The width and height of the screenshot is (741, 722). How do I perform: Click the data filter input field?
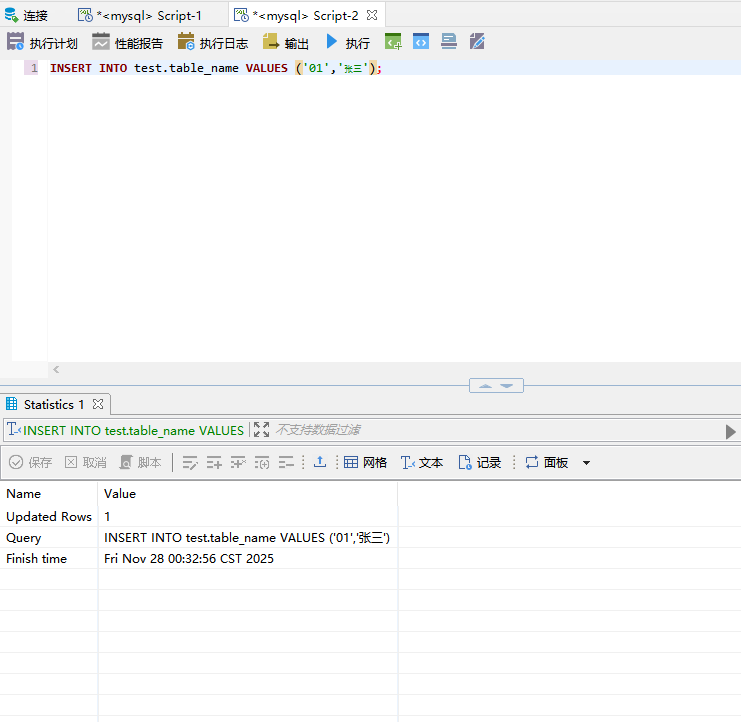[490, 430]
